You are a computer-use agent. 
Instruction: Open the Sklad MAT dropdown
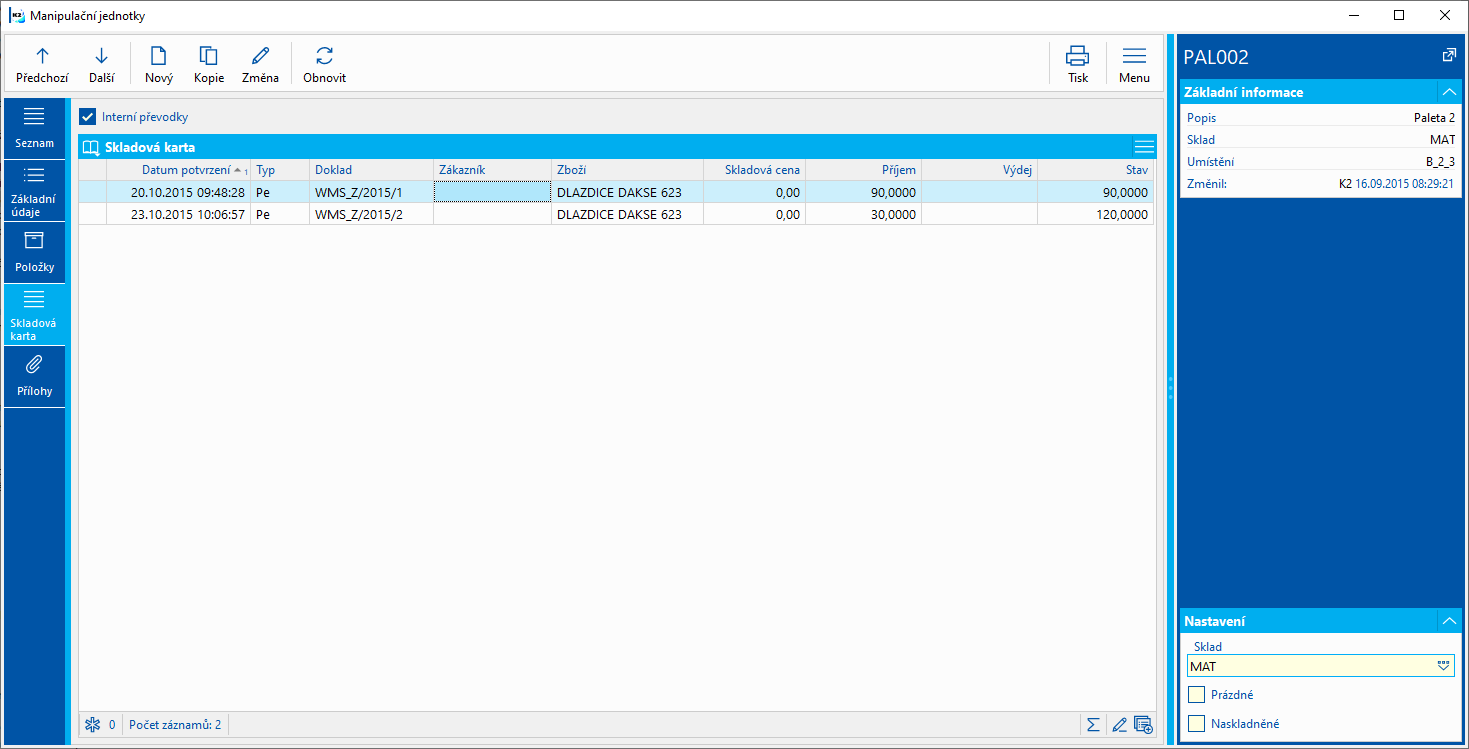1443,666
